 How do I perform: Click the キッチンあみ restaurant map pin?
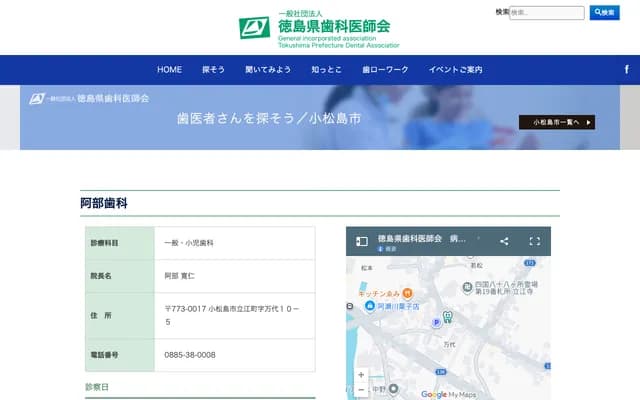coord(407,293)
